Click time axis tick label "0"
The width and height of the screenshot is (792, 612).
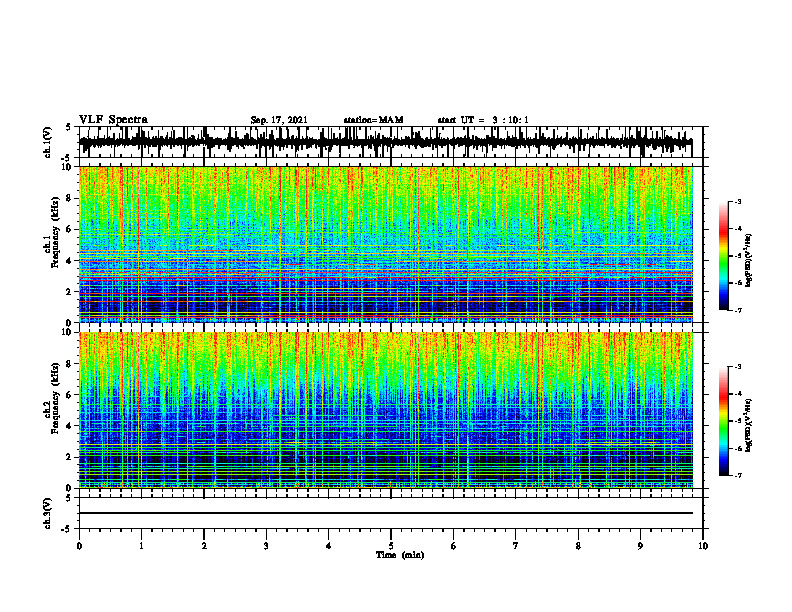79,546
